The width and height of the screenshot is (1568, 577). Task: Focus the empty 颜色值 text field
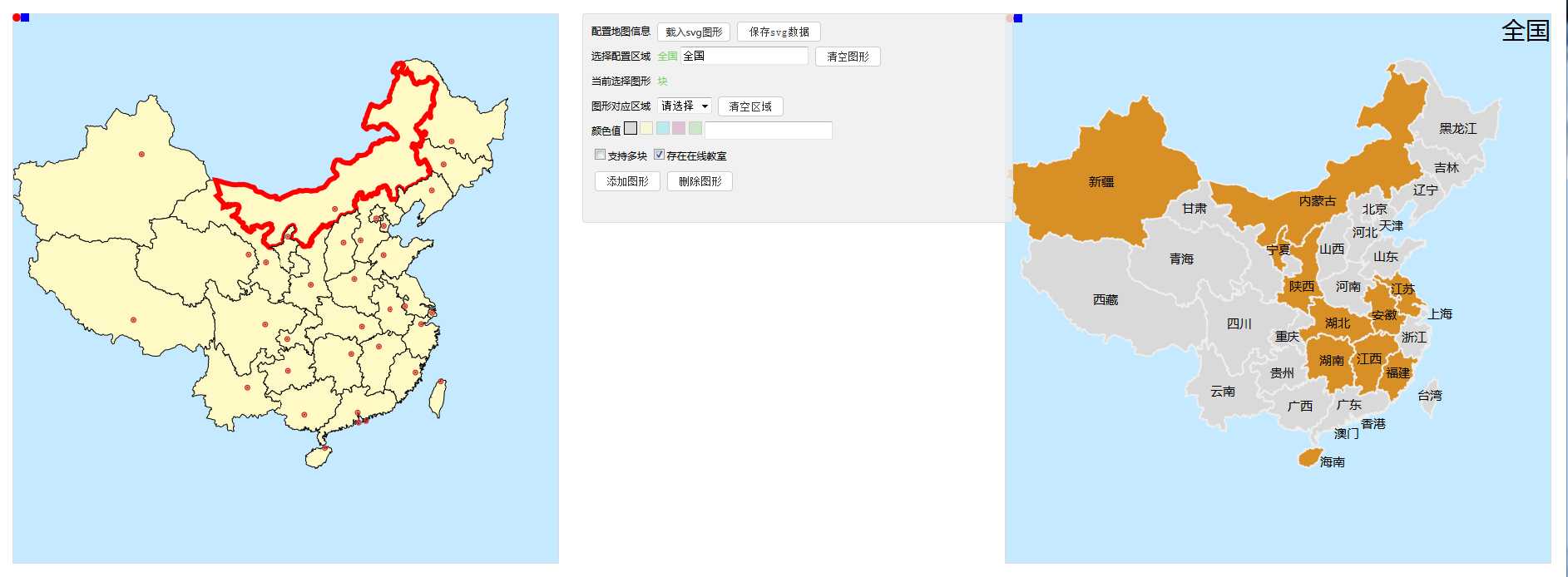(x=768, y=130)
